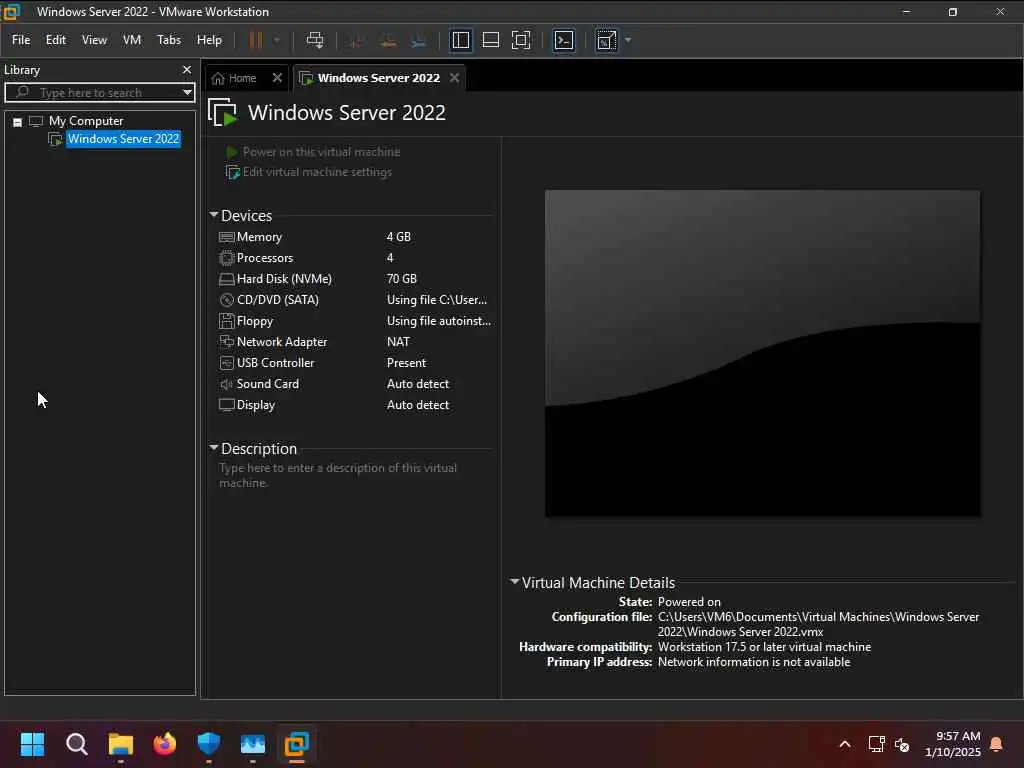The height and width of the screenshot is (768, 1024).
Task: Click Power on this virtual machine
Action: 321,152
